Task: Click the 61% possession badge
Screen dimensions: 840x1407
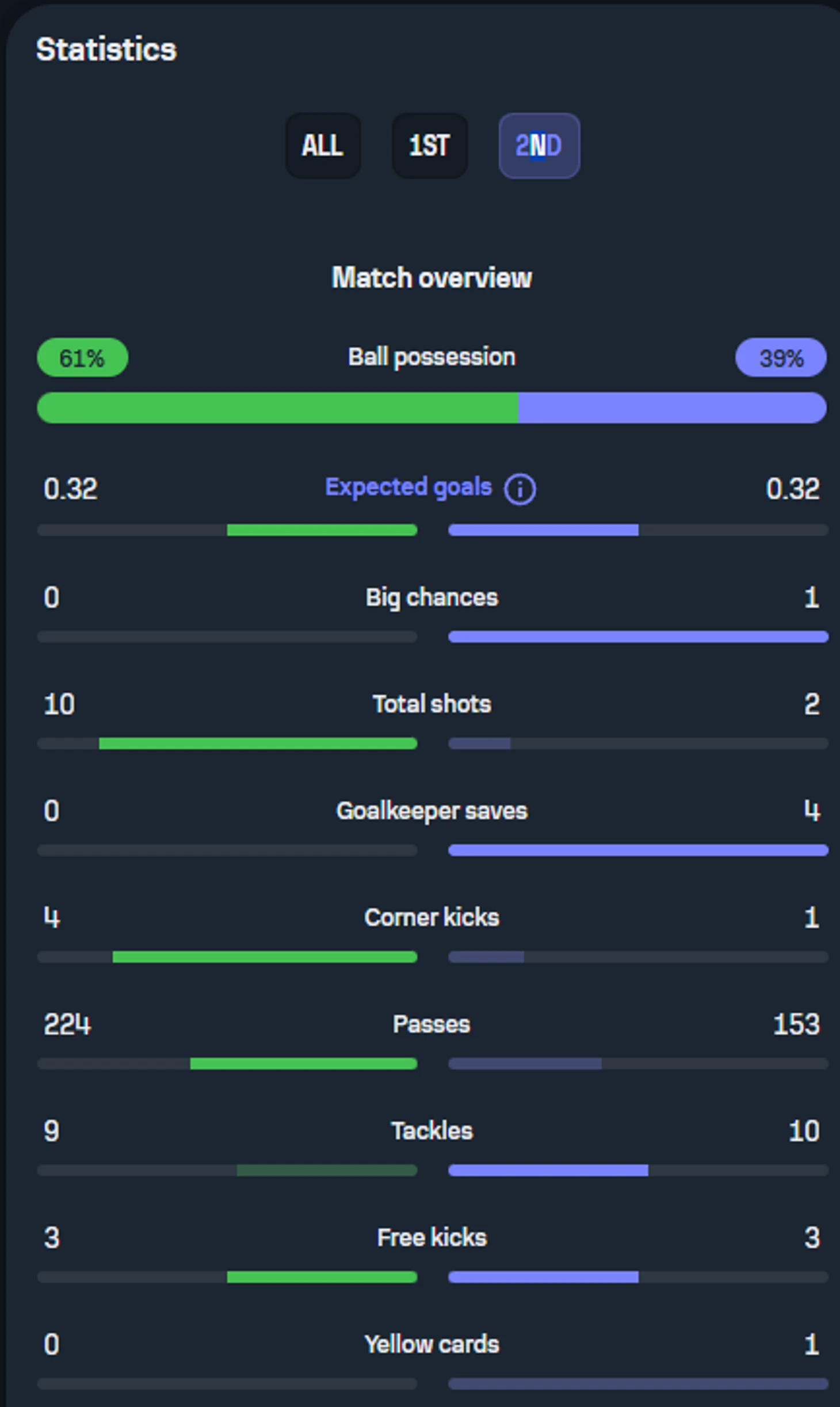Action: coord(82,358)
